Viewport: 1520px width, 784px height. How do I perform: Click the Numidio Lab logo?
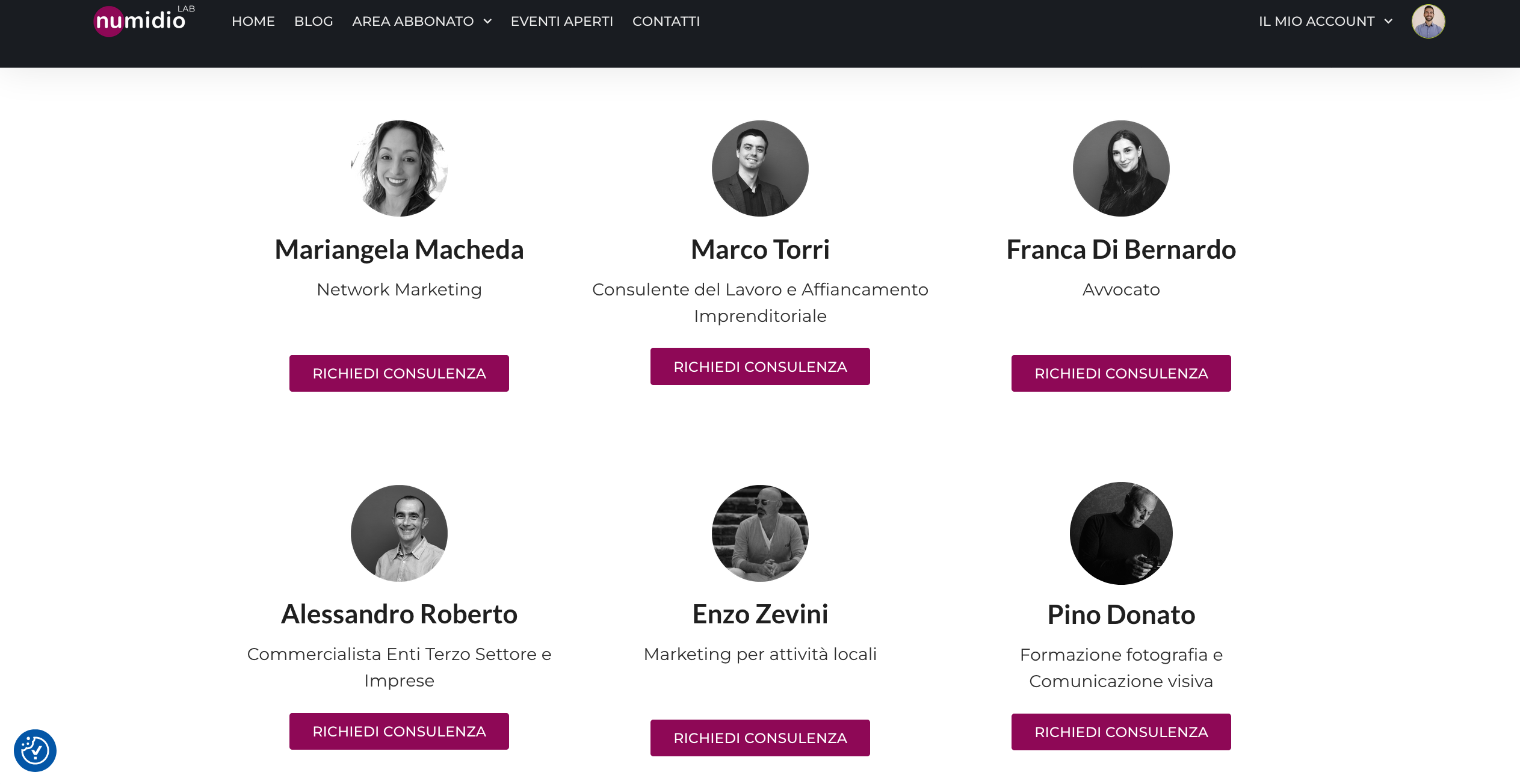[x=144, y=20]
